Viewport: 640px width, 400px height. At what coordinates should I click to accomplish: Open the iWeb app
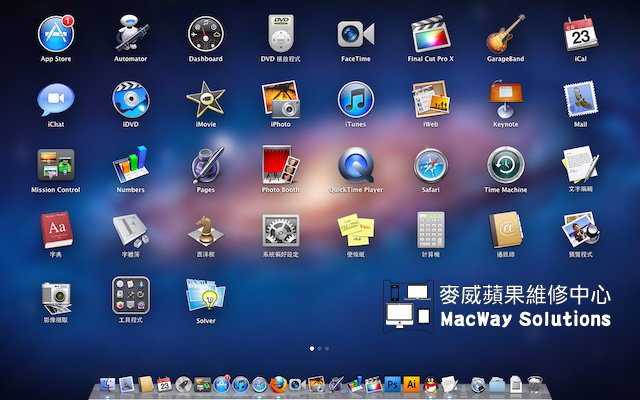point(431,100)
